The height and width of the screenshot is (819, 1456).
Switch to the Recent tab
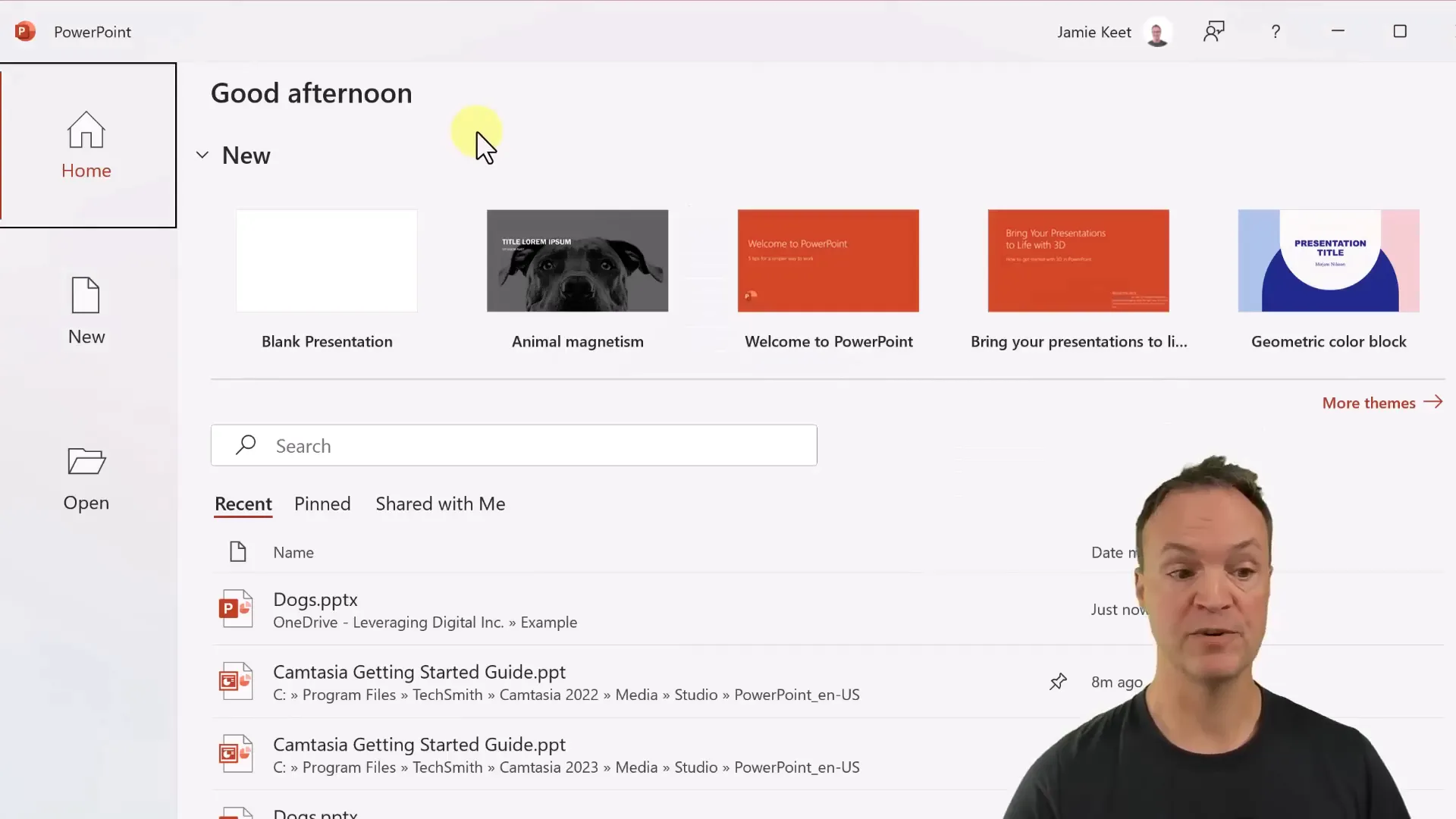click(x=243, y=504)
